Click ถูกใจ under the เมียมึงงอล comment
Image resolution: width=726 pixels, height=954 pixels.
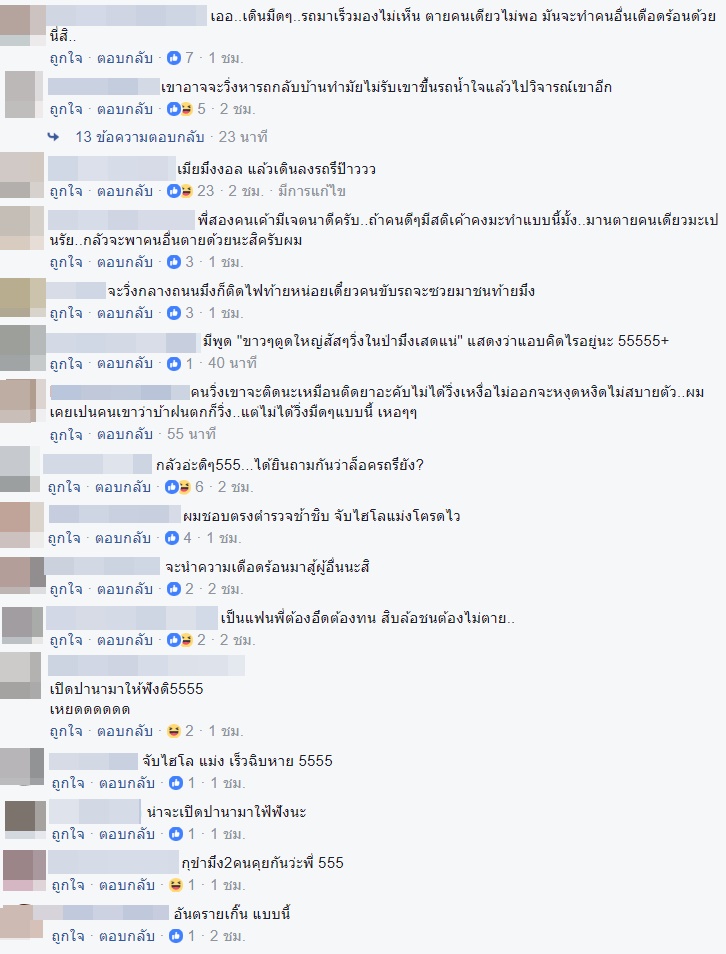click(66, 191)
